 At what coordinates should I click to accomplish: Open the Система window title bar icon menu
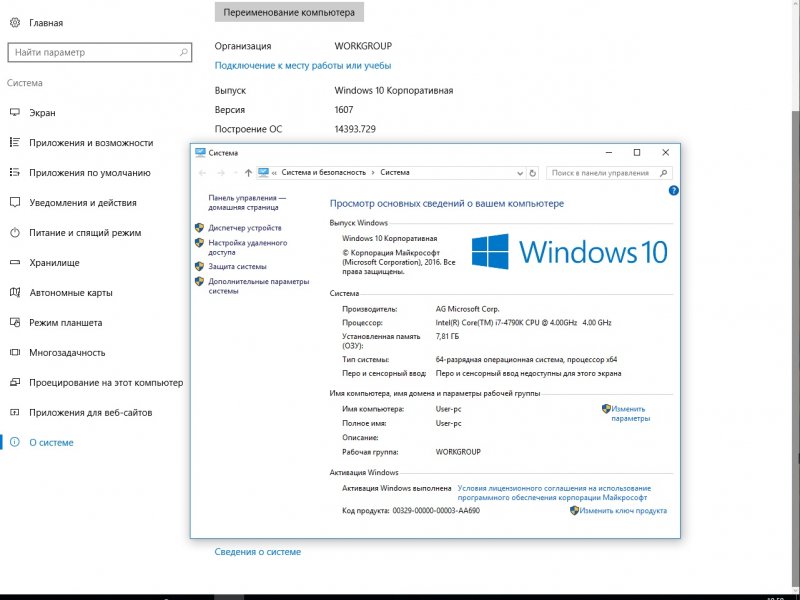tap(200, 153)
